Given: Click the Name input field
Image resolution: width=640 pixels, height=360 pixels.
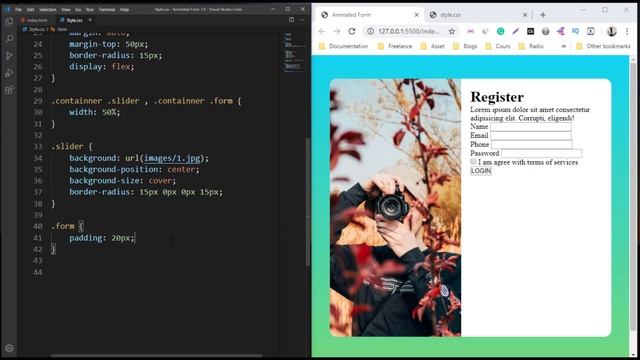Looking at the screenshot, I should [531, 127].
